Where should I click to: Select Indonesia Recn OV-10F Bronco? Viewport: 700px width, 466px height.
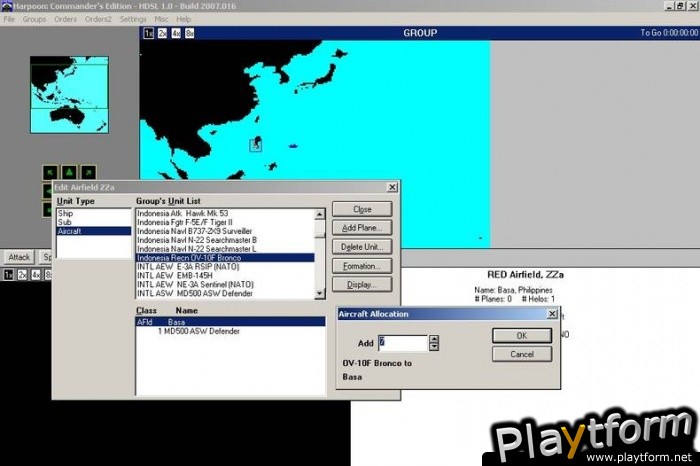[x=225, y=258]
